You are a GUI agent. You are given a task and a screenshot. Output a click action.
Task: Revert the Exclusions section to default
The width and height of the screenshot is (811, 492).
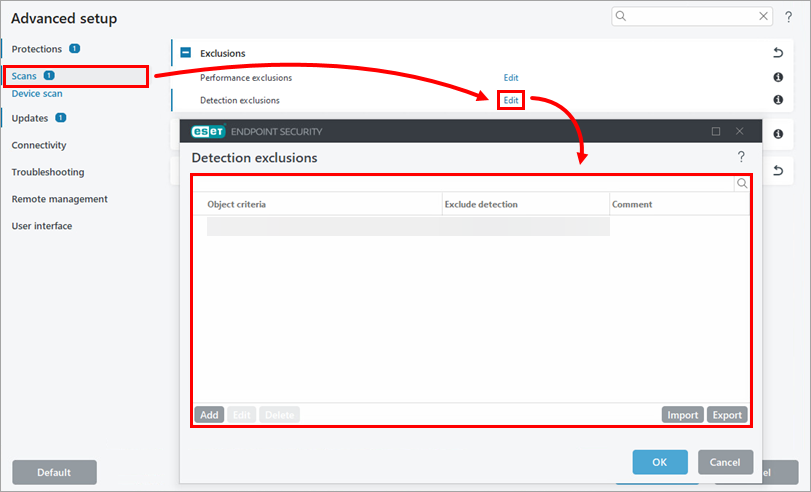coord(777,53)
